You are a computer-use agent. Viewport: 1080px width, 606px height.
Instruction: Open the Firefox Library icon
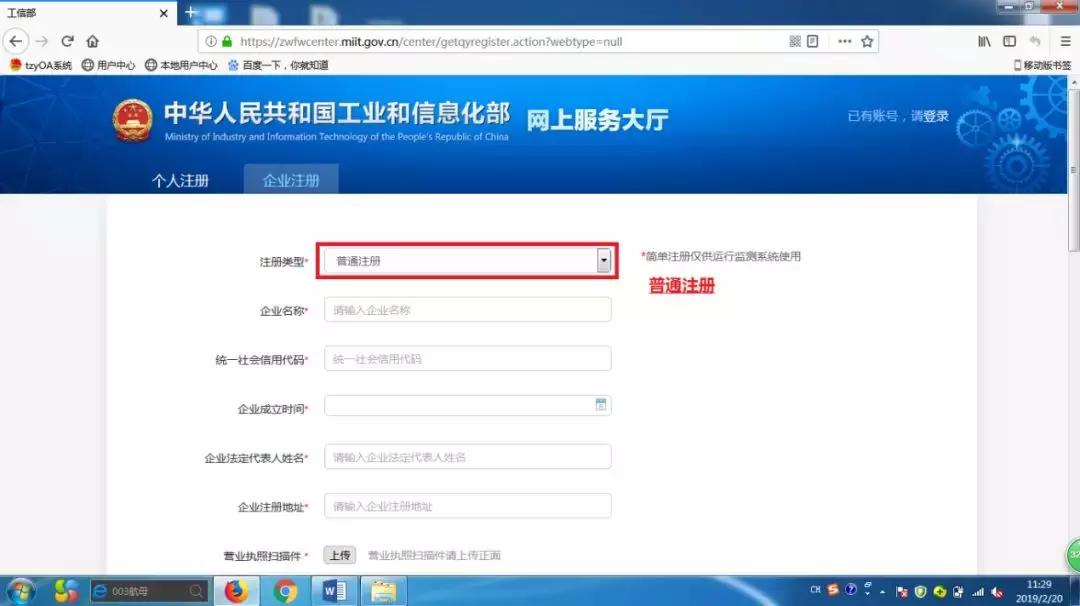(x=984, y=42)
